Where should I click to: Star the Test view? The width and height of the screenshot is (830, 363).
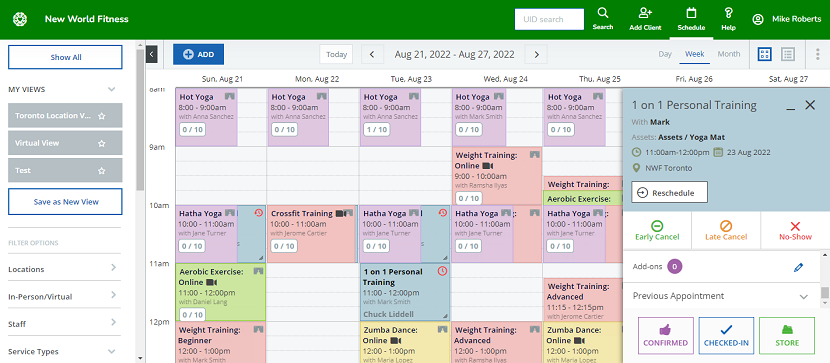tap(102, 171)
